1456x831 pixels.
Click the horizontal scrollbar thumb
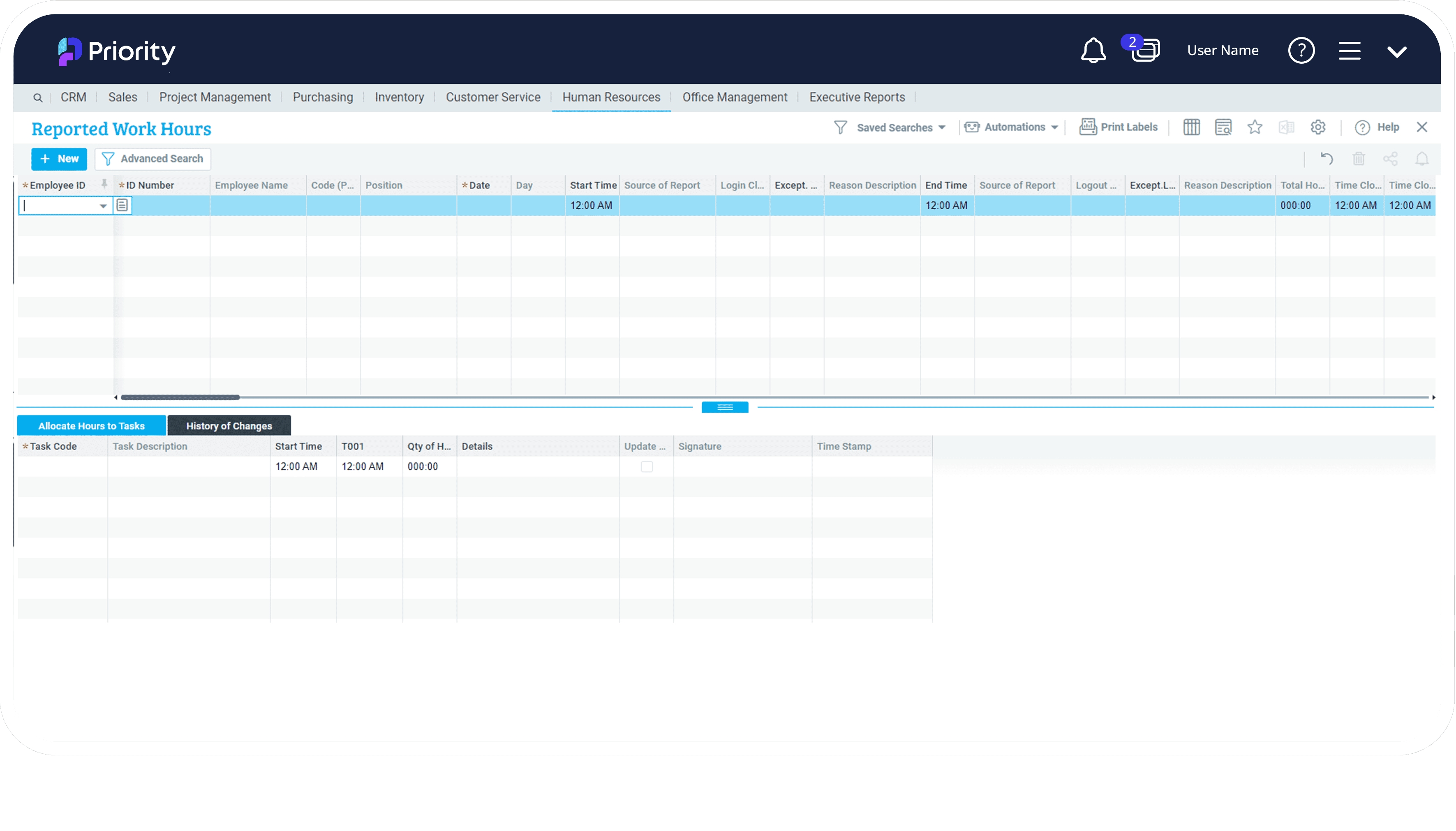(x=180, y=397)
